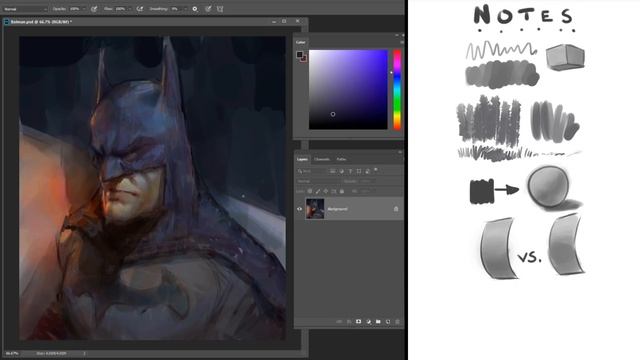Click the zoom percentage field in status bar
This screenshot has width=640, height=360.
12,353
